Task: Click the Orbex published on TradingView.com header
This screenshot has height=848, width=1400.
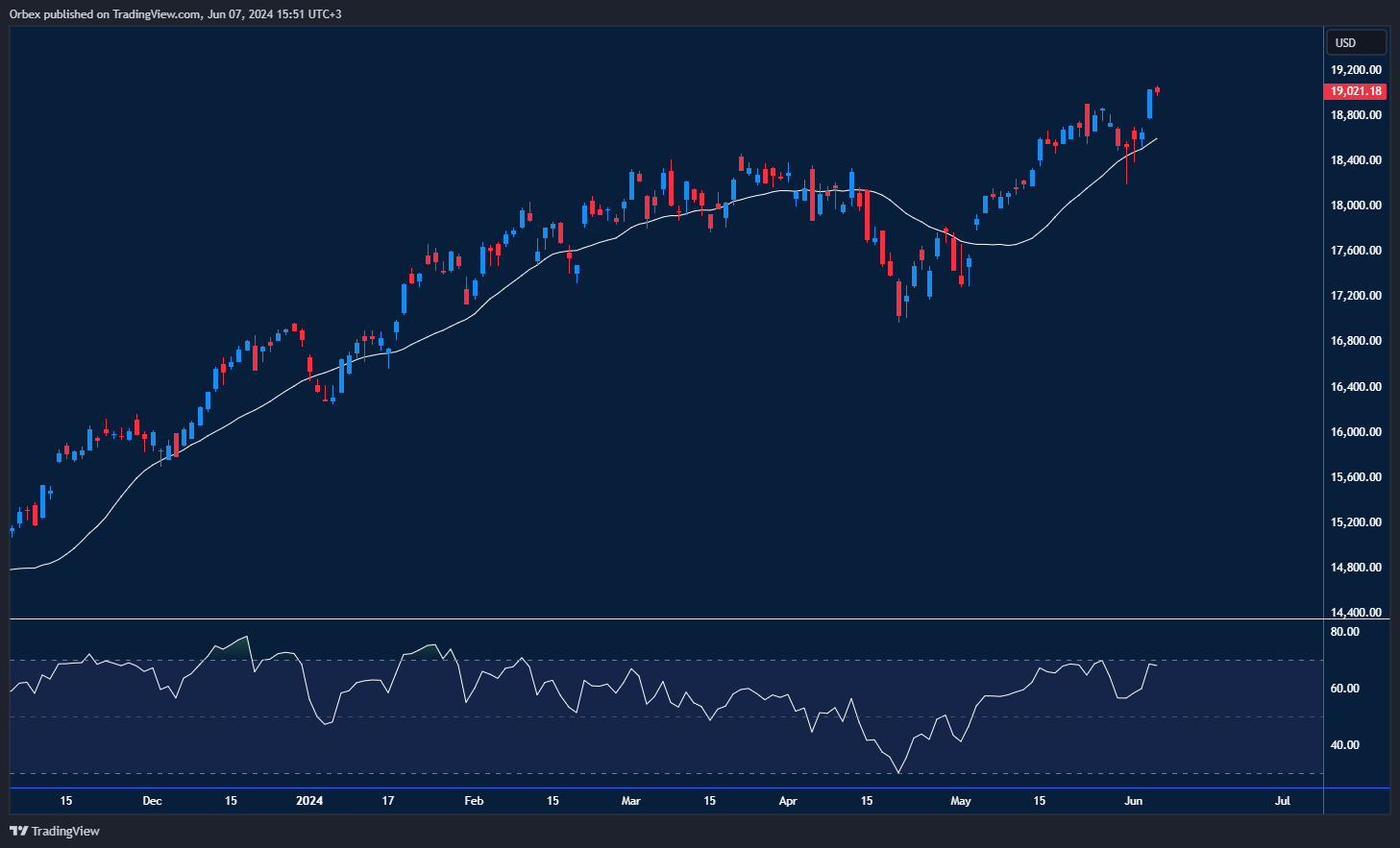Action: pos(175,13)
